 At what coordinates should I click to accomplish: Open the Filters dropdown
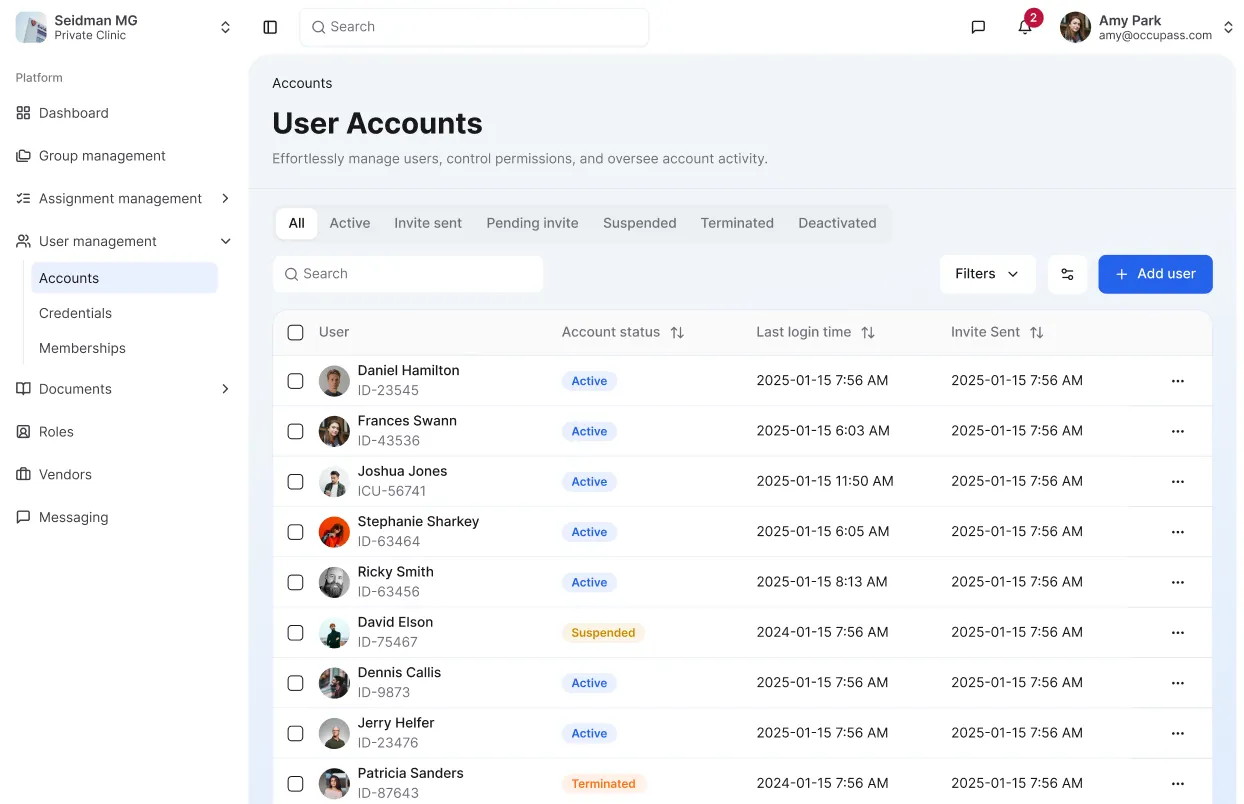pyautogui.click(x=987, y=274)
